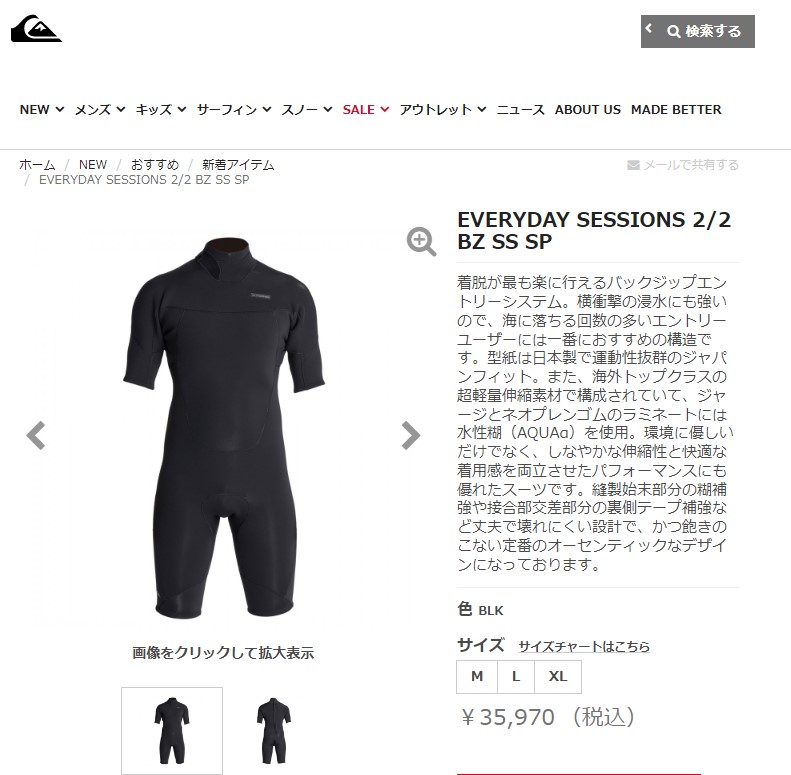This screenshot has height=775, width=791.
Task: Open the サイズチャートはこちら size chart link
Action: [x=584, y=646]
